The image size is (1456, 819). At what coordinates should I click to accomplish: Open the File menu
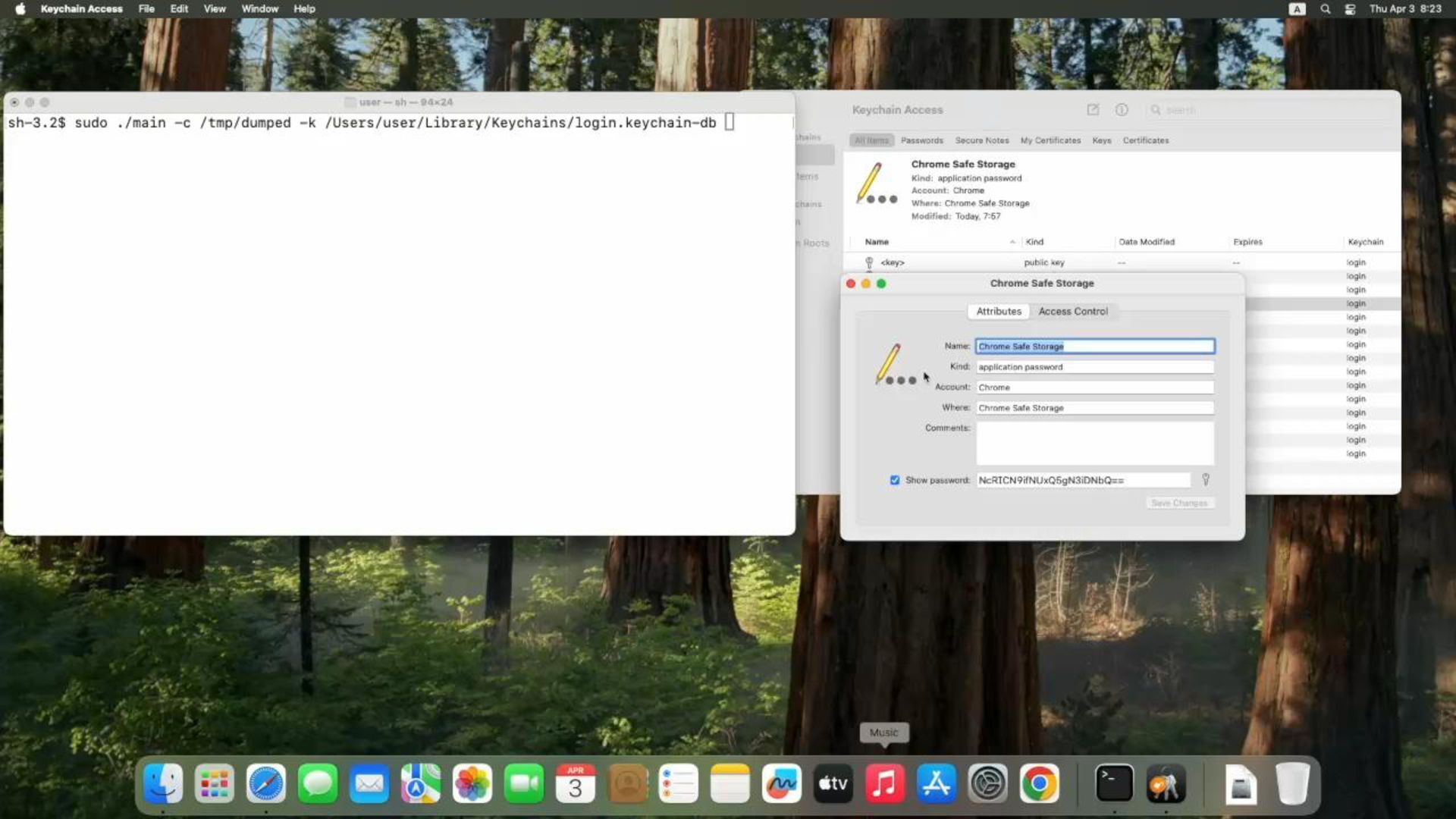146,9
